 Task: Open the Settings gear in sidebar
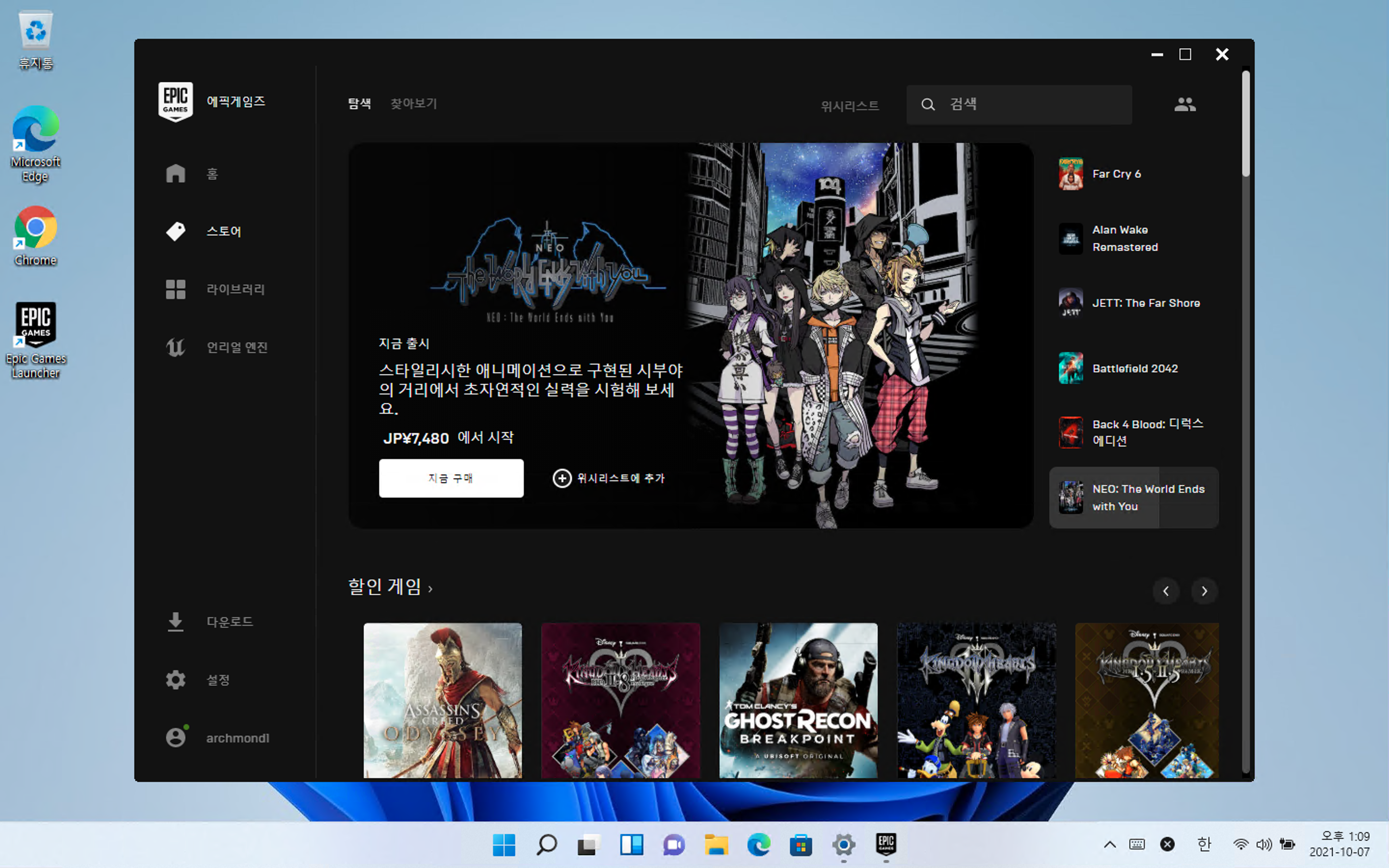click(x=176, y=680)
